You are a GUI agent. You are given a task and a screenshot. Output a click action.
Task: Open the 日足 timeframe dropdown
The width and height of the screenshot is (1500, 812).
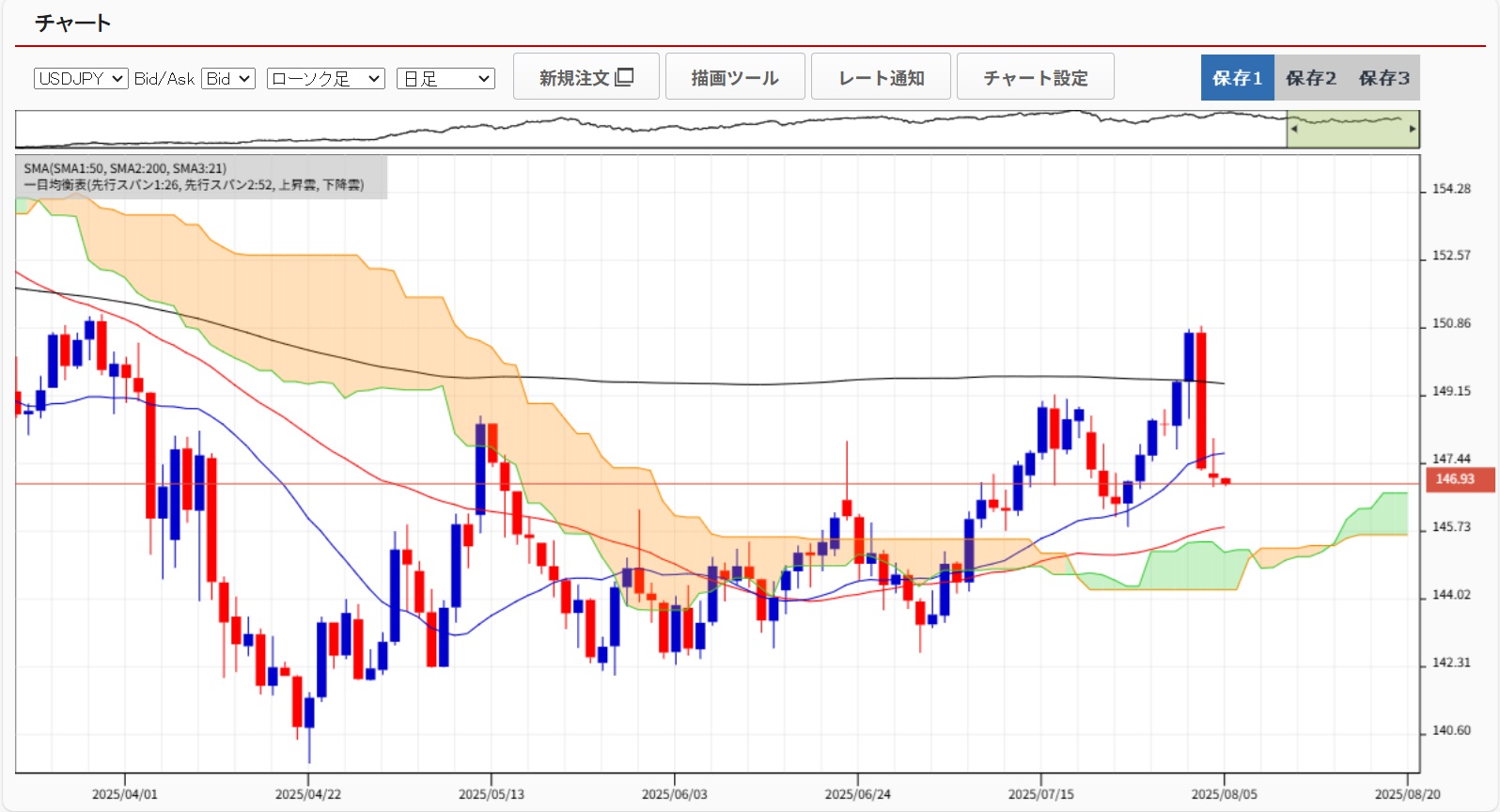click(445, 79)
